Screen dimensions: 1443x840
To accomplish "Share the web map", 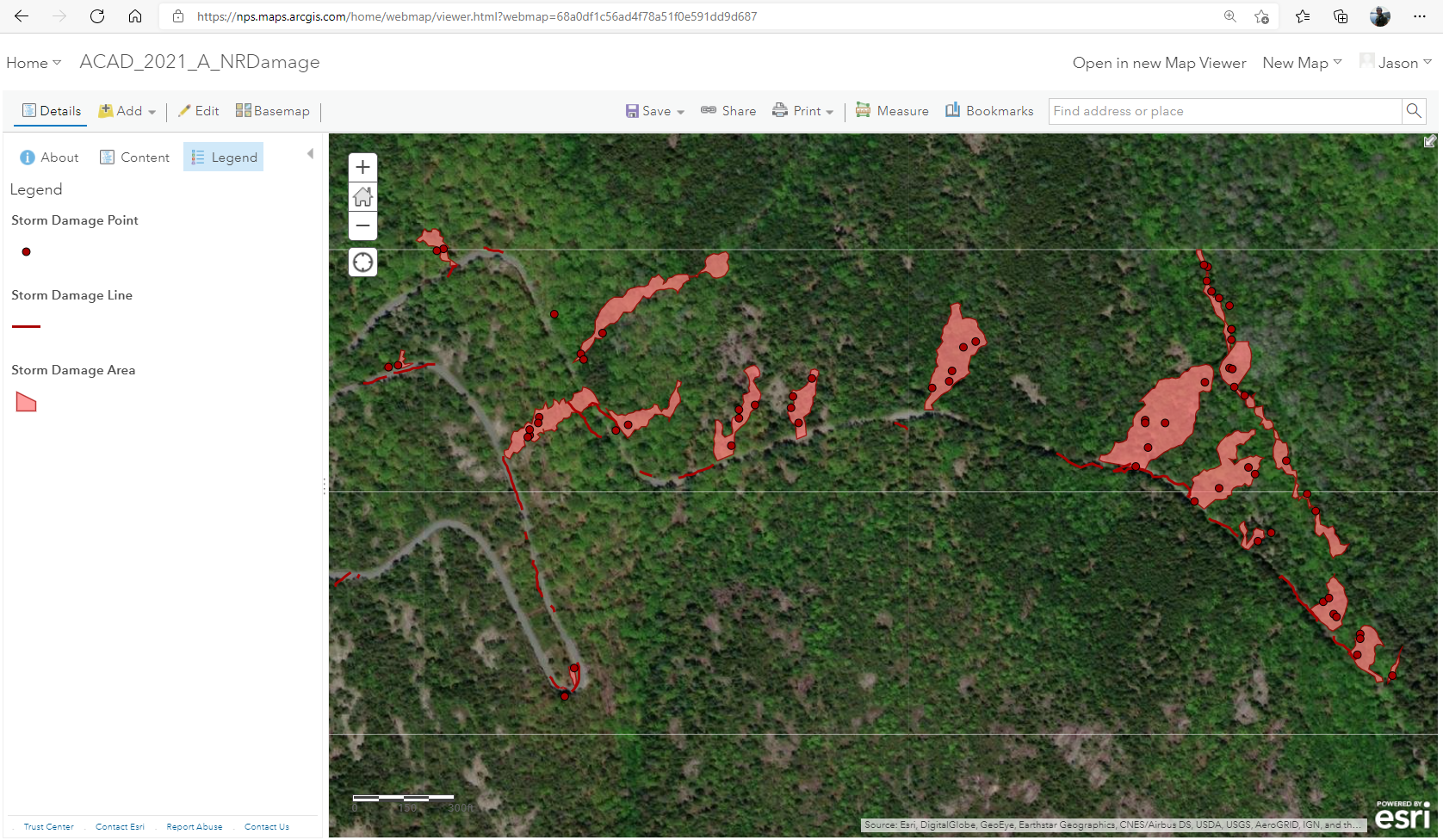I will 728,111.
